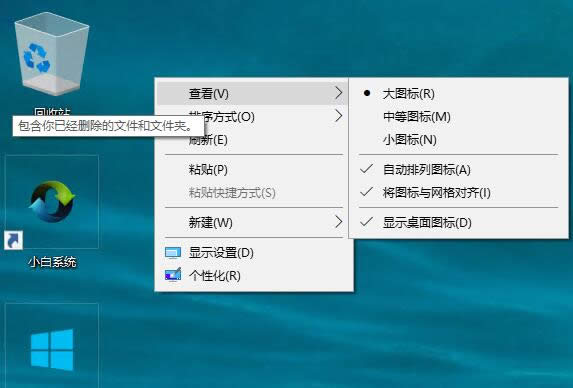Click the 小白系统 icon label text
Viewport: 573px width, 388px height.
52,262
